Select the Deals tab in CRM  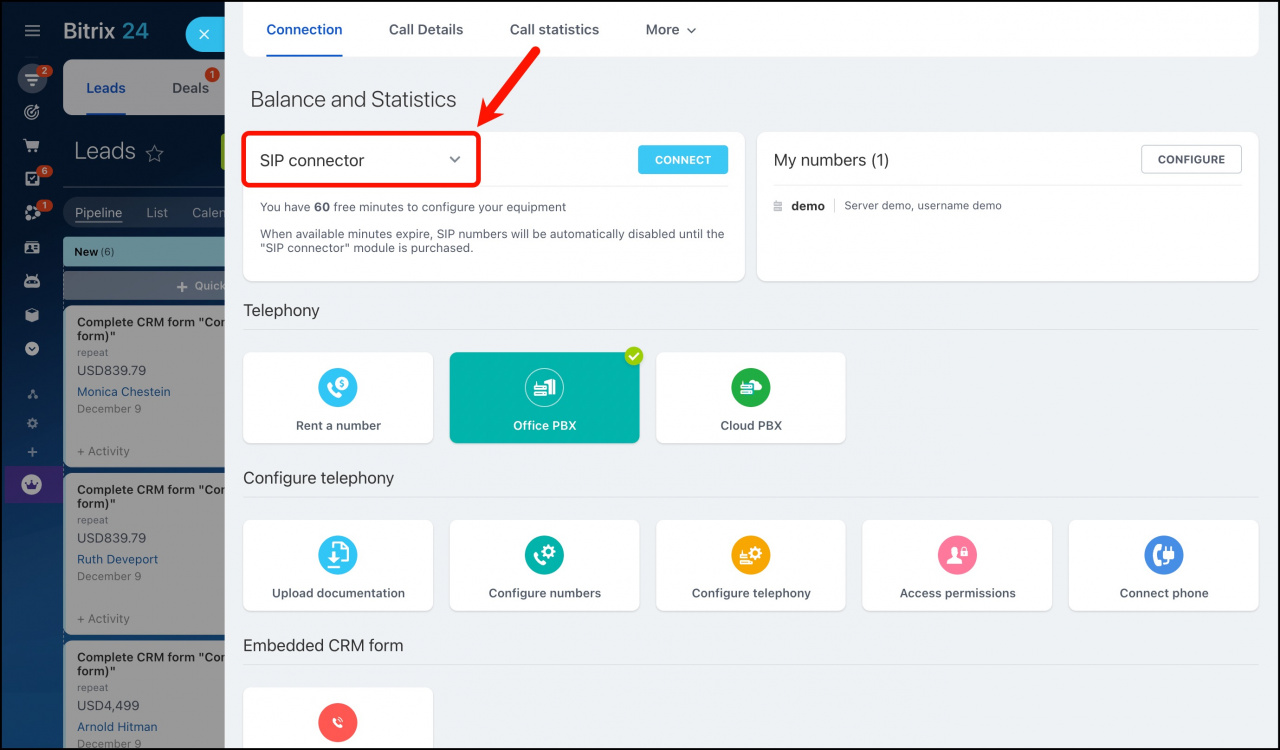click(x=190, y=88)
